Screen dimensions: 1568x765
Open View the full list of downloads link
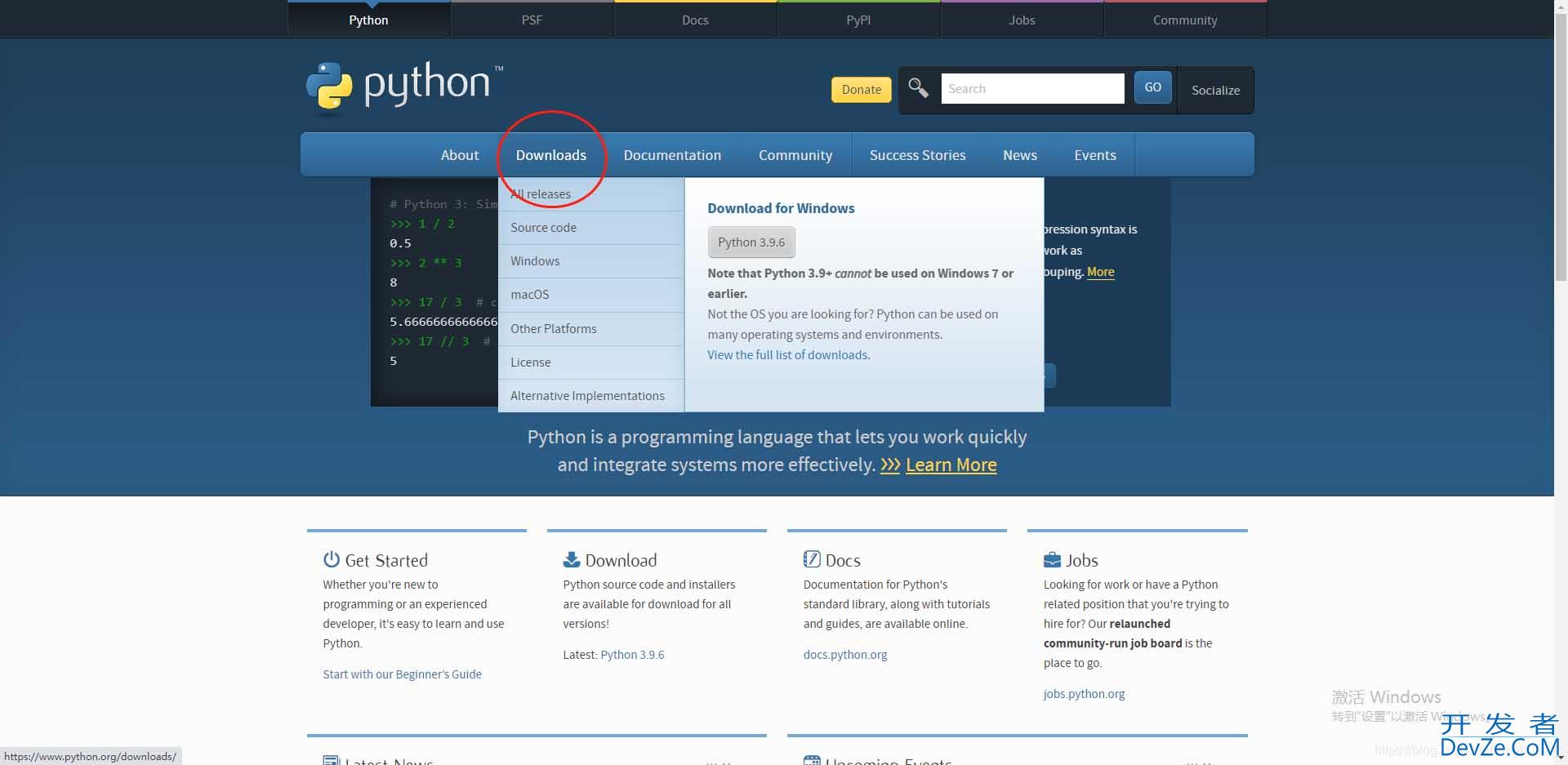point(788,355)
